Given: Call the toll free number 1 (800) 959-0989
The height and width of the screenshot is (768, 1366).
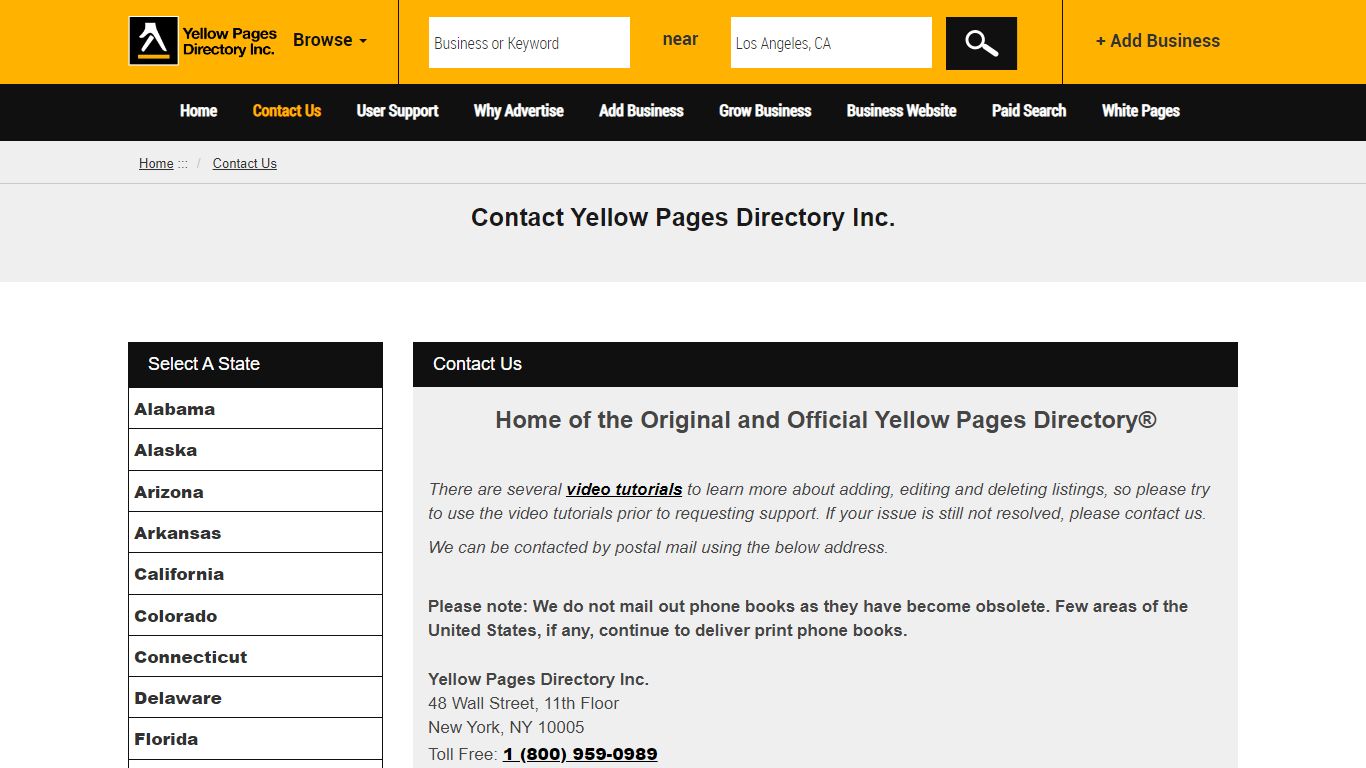Looking at the screenshot, I should point(580,754).
